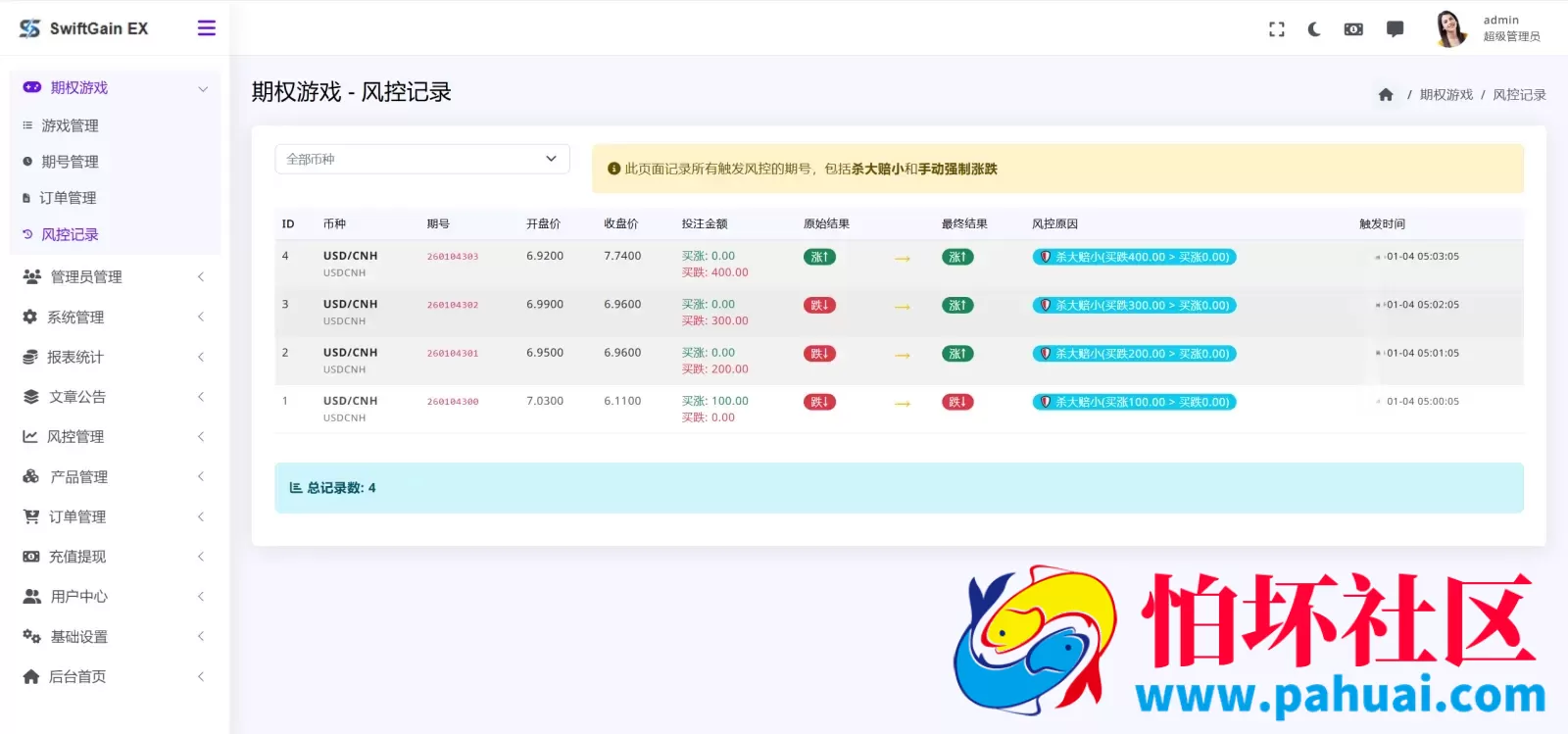Expand 文章公告 menu chevron

pos(201,397)
